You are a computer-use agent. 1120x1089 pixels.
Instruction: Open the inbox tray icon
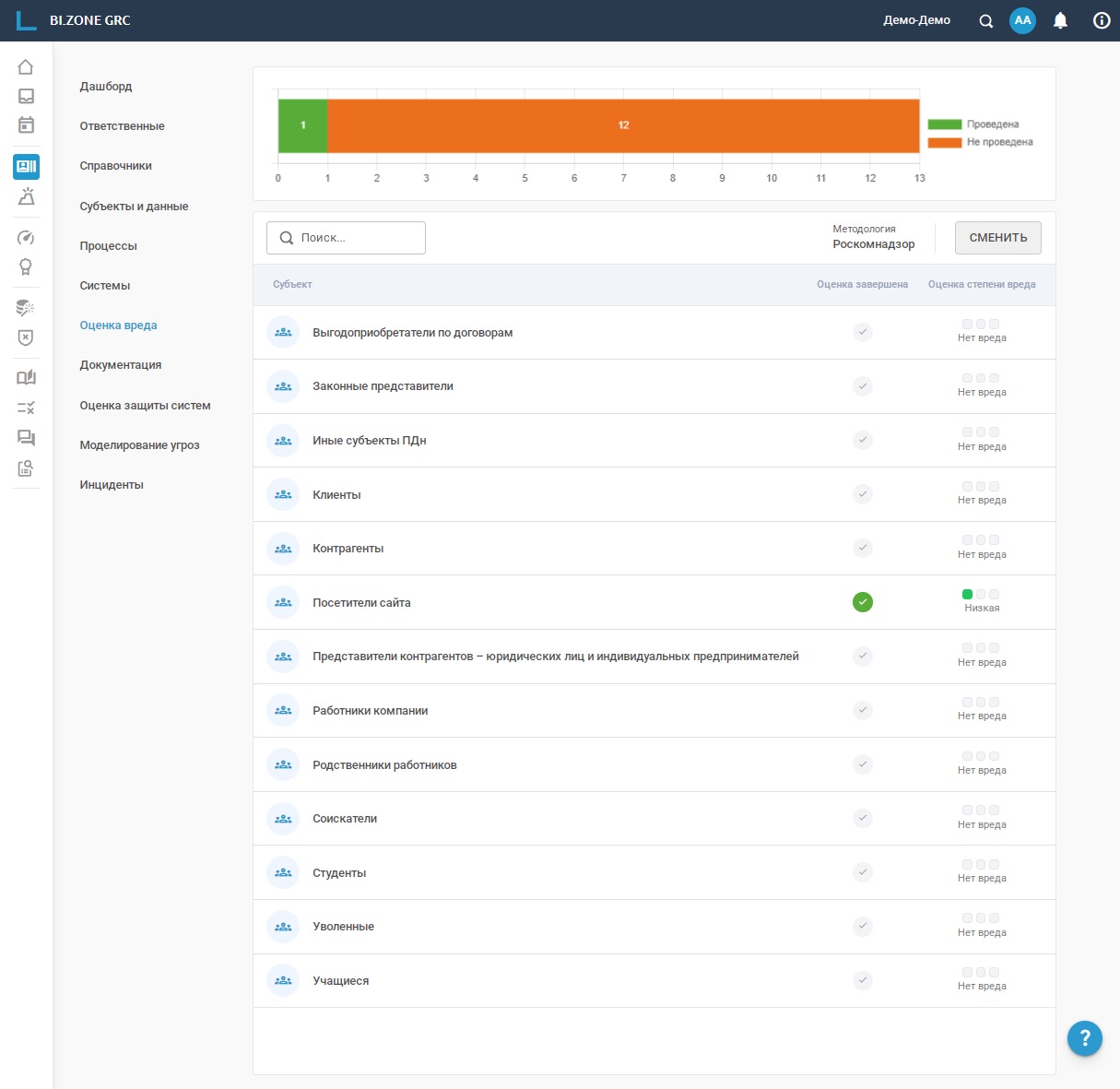click(26, 96)
